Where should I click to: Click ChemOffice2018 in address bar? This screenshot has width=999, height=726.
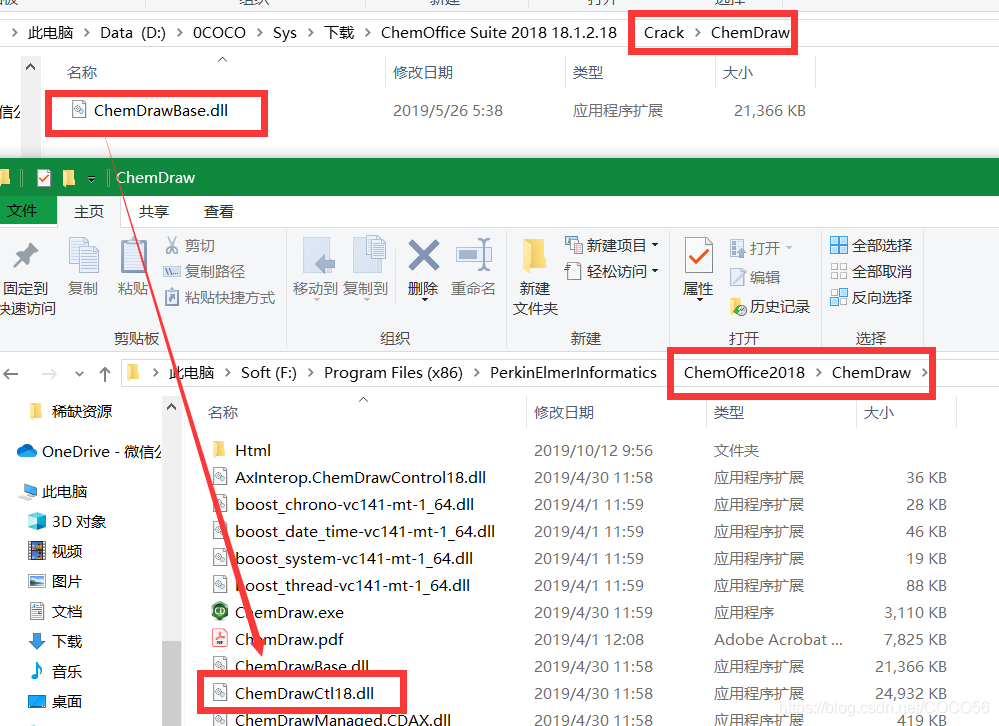tap(744, 373)
